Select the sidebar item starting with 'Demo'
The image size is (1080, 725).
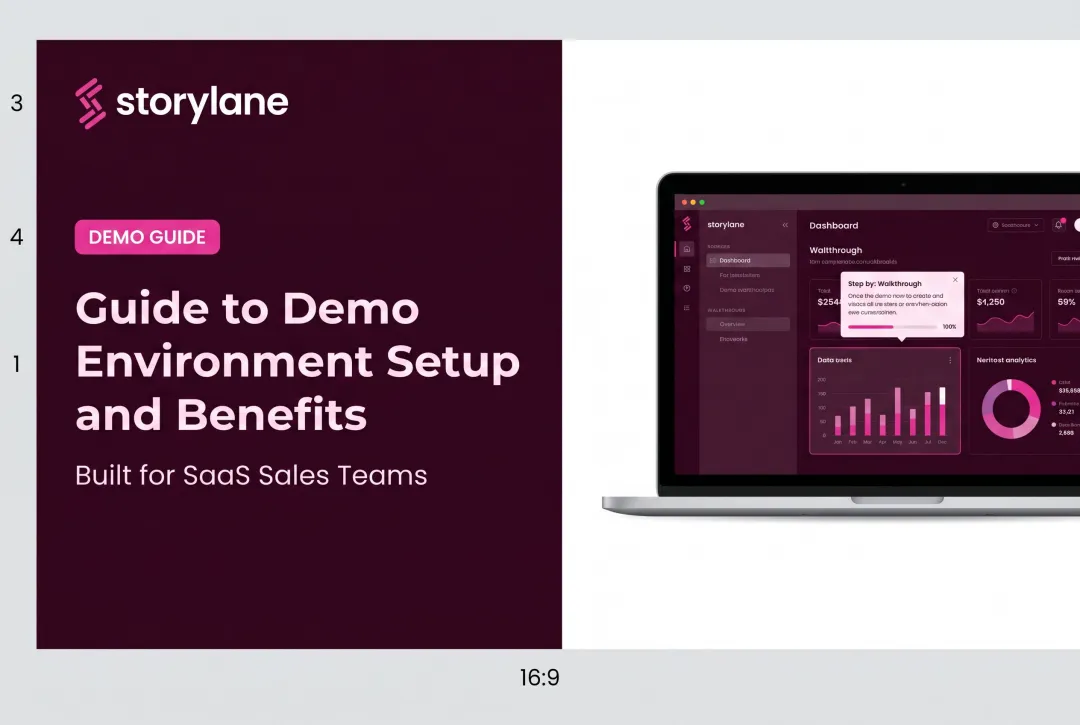point(747,290)
